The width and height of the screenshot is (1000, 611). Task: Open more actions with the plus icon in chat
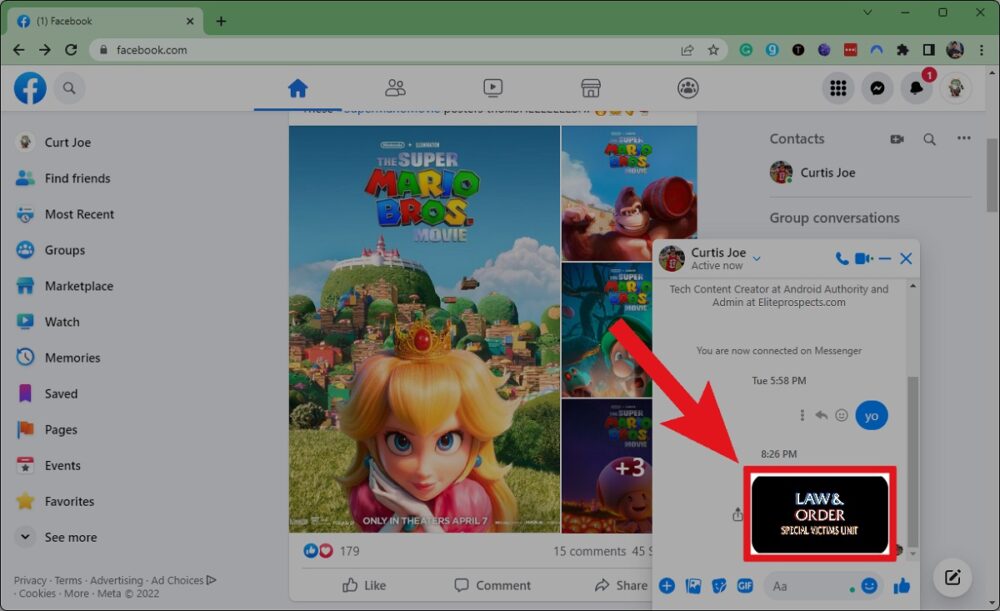click(667, 586)
